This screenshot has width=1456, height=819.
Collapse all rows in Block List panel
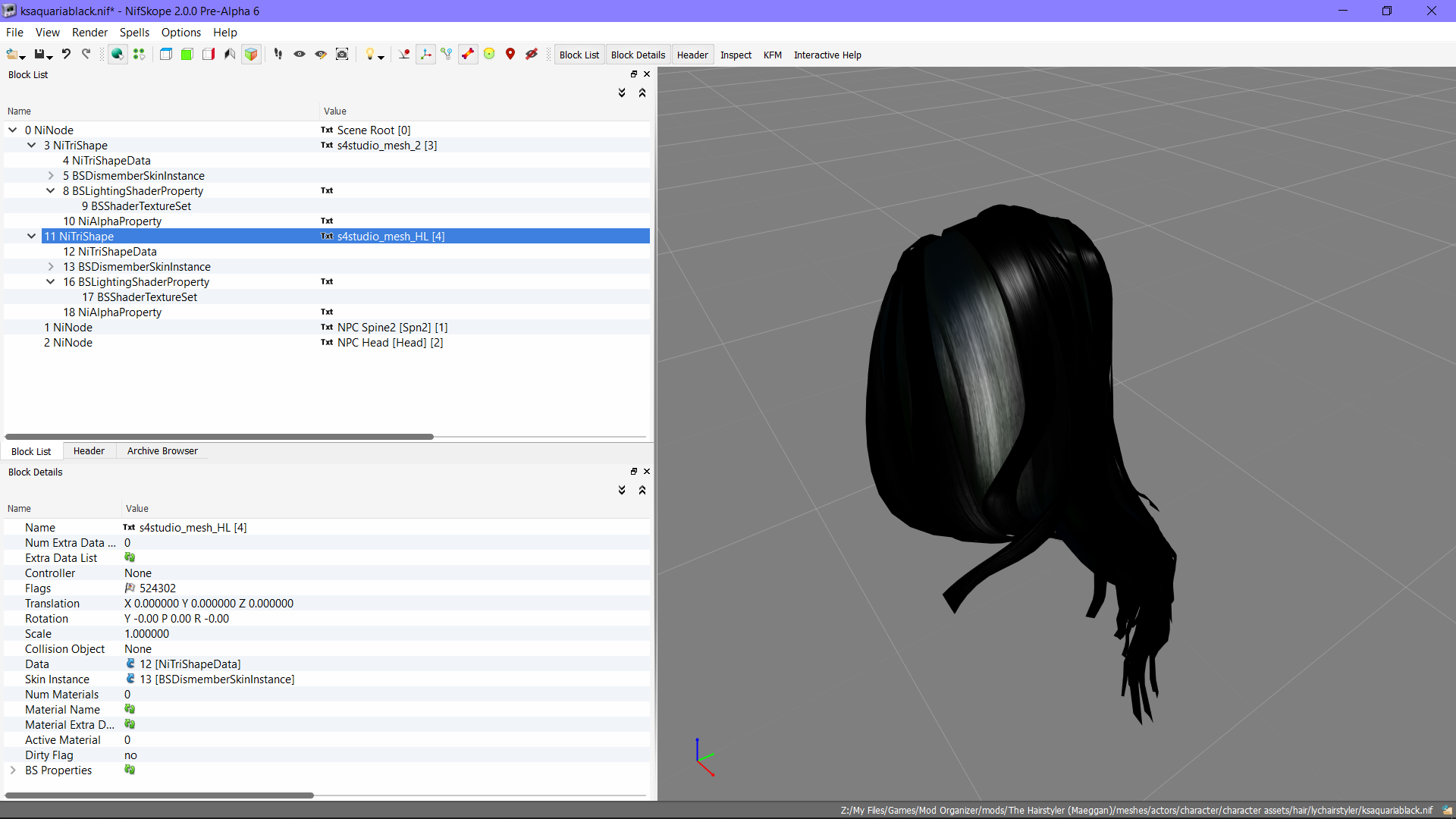642,93
